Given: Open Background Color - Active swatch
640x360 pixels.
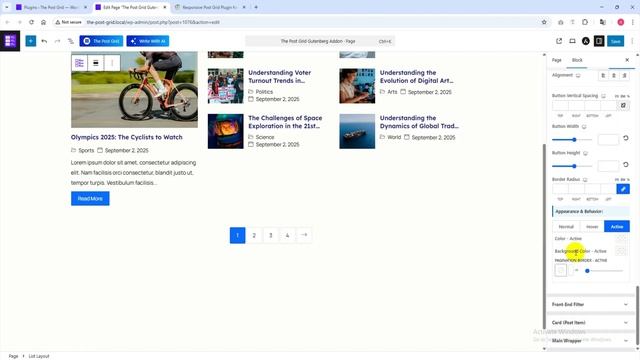Looking at the screenshot, I should 621,251.
